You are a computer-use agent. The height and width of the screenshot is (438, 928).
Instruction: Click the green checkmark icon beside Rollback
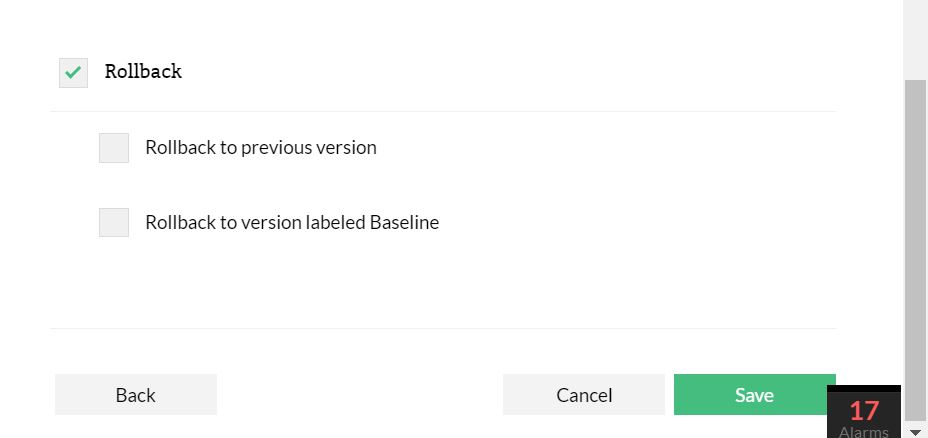point(73,73)
